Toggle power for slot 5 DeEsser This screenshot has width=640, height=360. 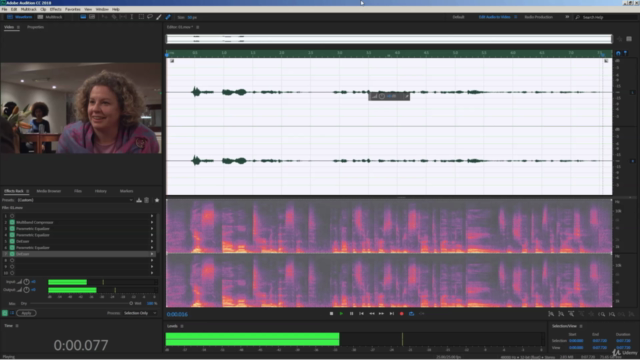12,241
